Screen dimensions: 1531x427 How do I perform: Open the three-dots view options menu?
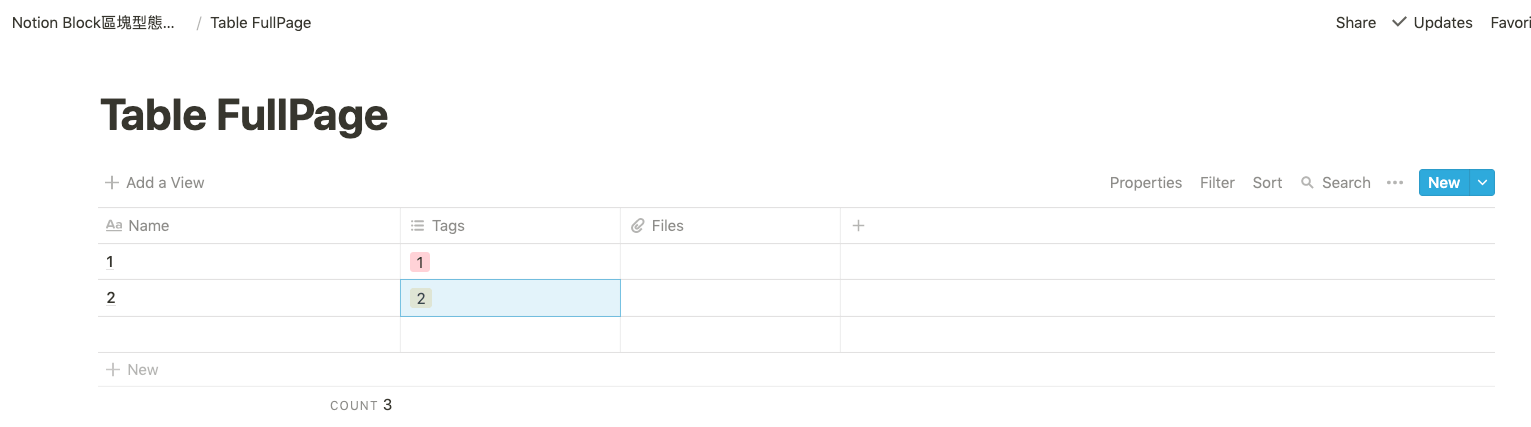click(x=1395, y=183)
